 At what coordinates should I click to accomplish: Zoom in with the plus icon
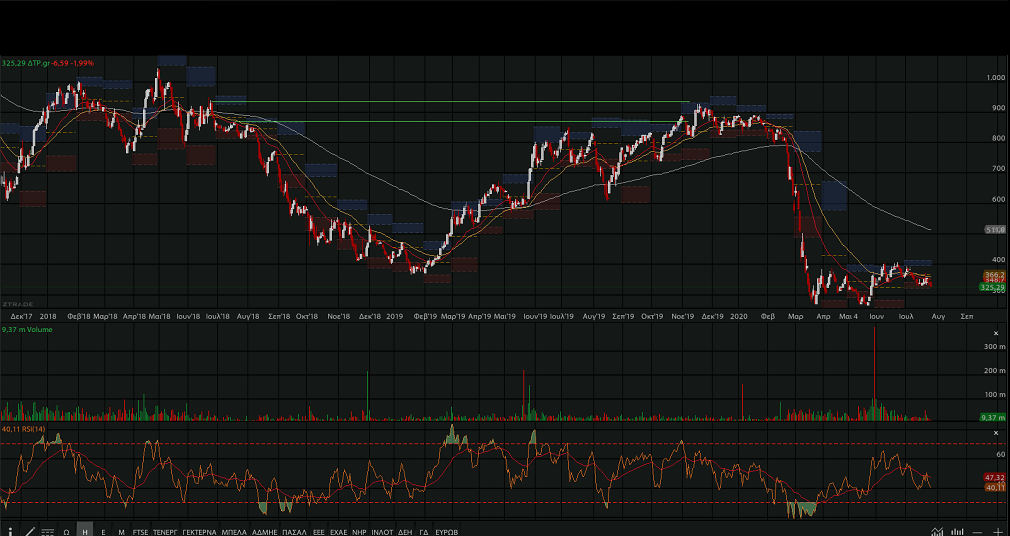pyautogui.click(x=997, y=532)
